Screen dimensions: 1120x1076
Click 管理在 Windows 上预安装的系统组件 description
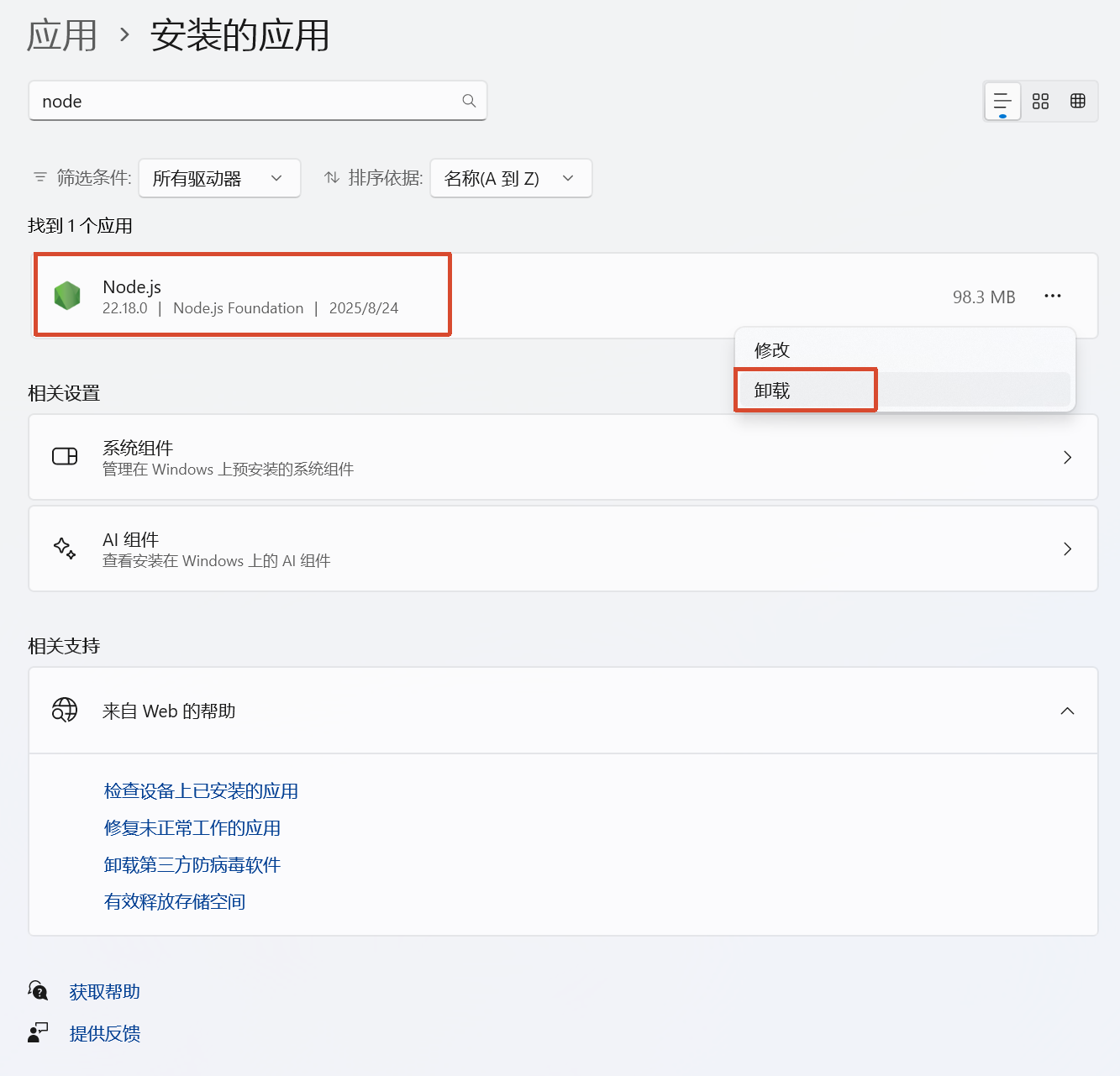tap(228, 469)
